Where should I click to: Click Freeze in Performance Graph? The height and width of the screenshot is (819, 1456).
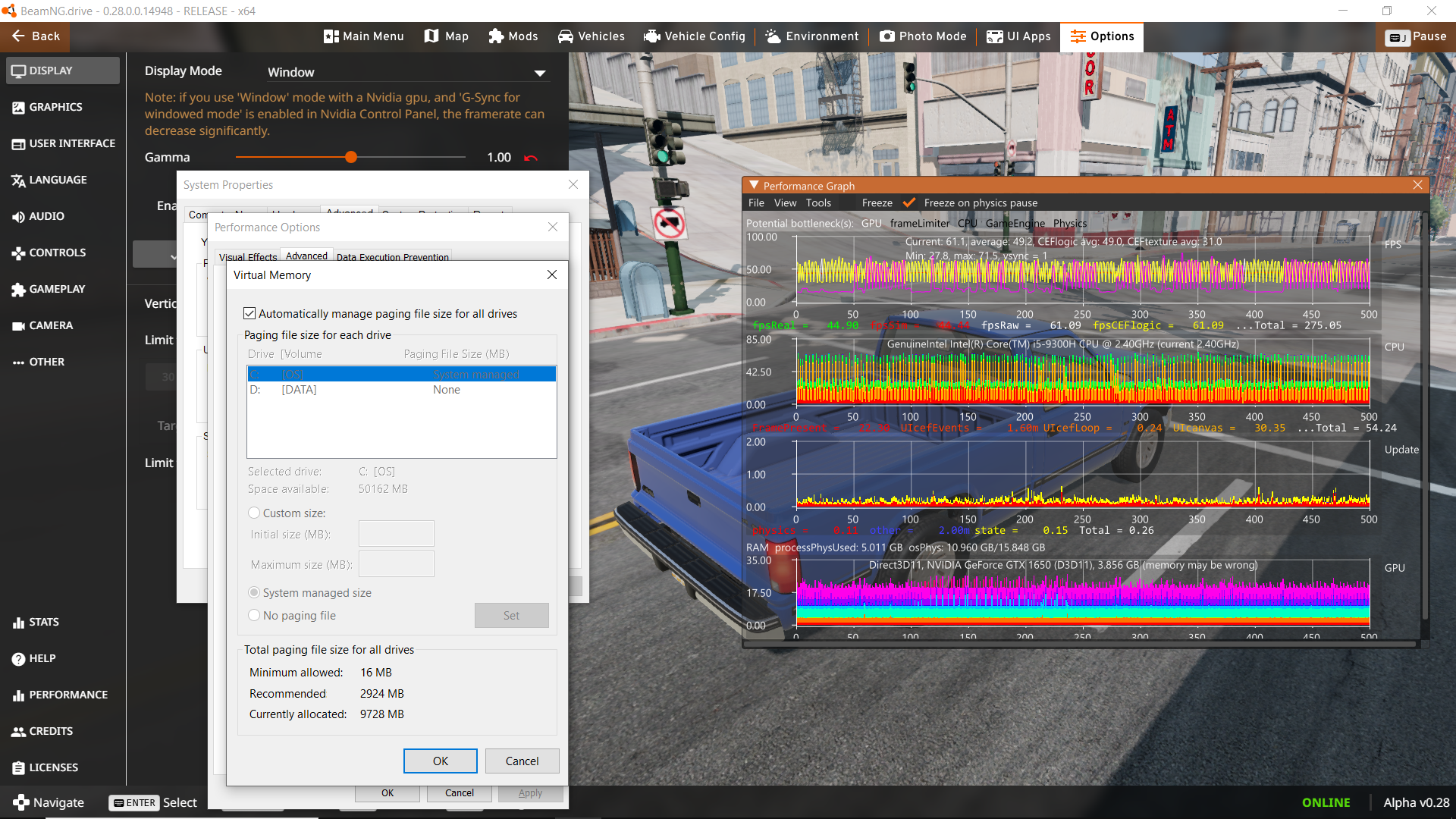tap(877, 202)
